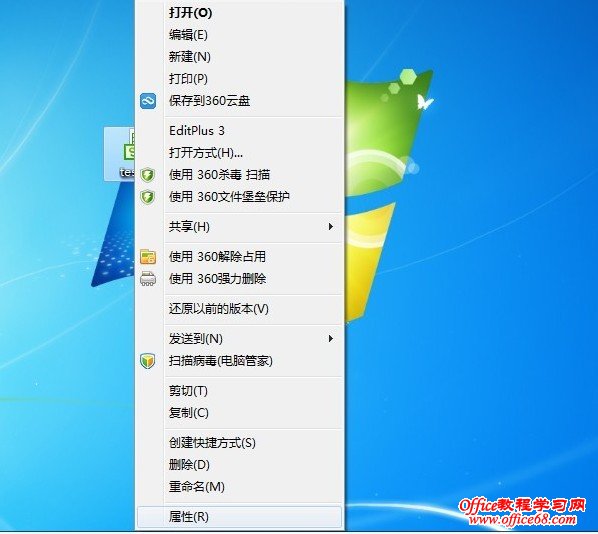Select 使用 360解除占用
This screenshot has height=534, width=598.
tap(240, 257)
